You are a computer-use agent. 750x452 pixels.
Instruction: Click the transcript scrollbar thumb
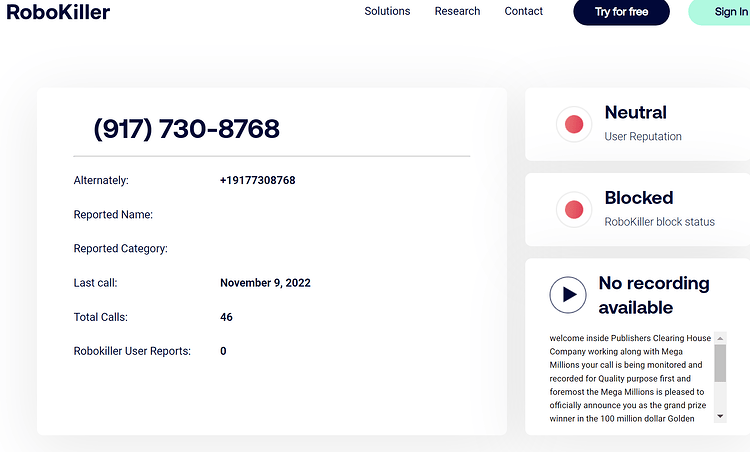point(720,363)
